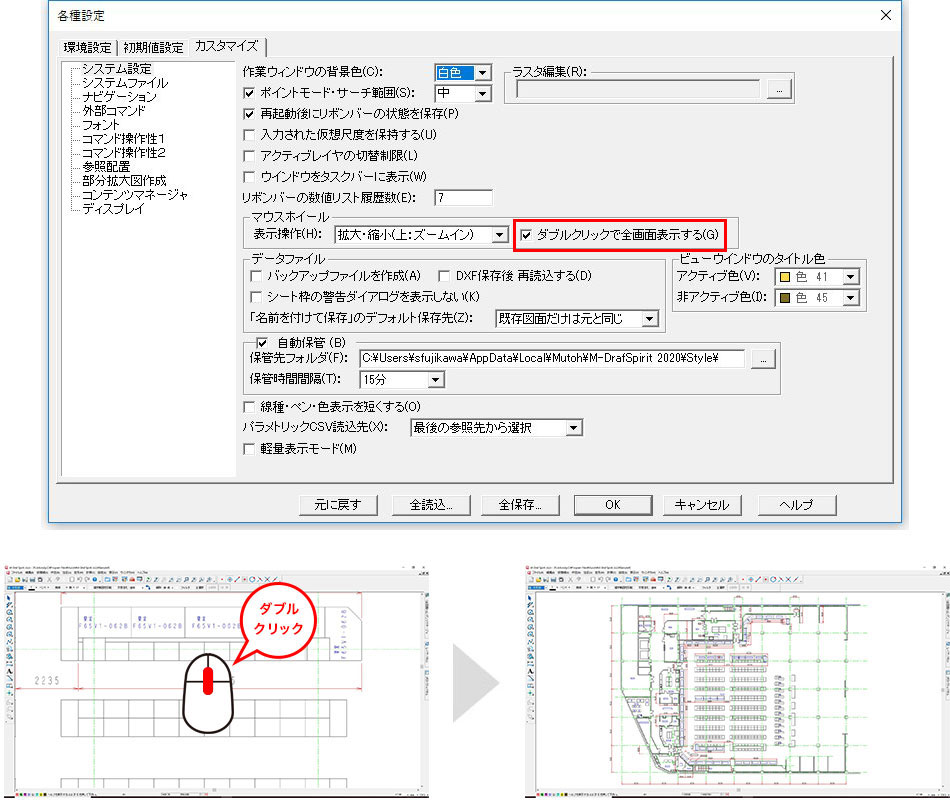Screen dimensions: 950x800
Task: Close the 各種設定 dialog window
Action: [885, 15]
